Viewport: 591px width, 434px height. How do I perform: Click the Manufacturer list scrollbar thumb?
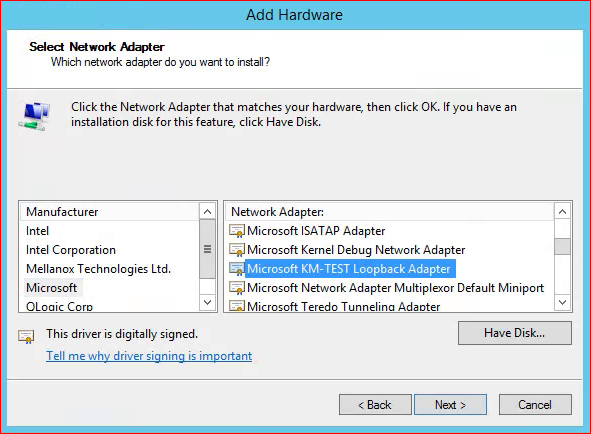tap(207, 249)
